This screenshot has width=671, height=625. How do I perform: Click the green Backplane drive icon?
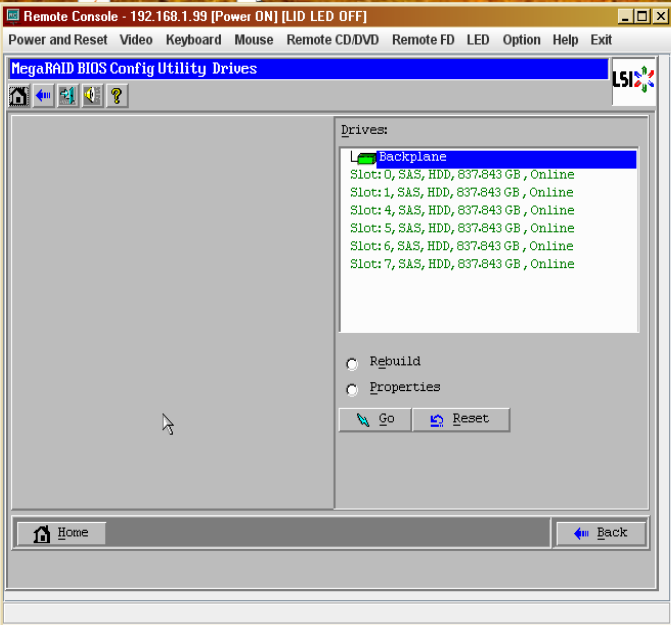[x=366, y=159]
